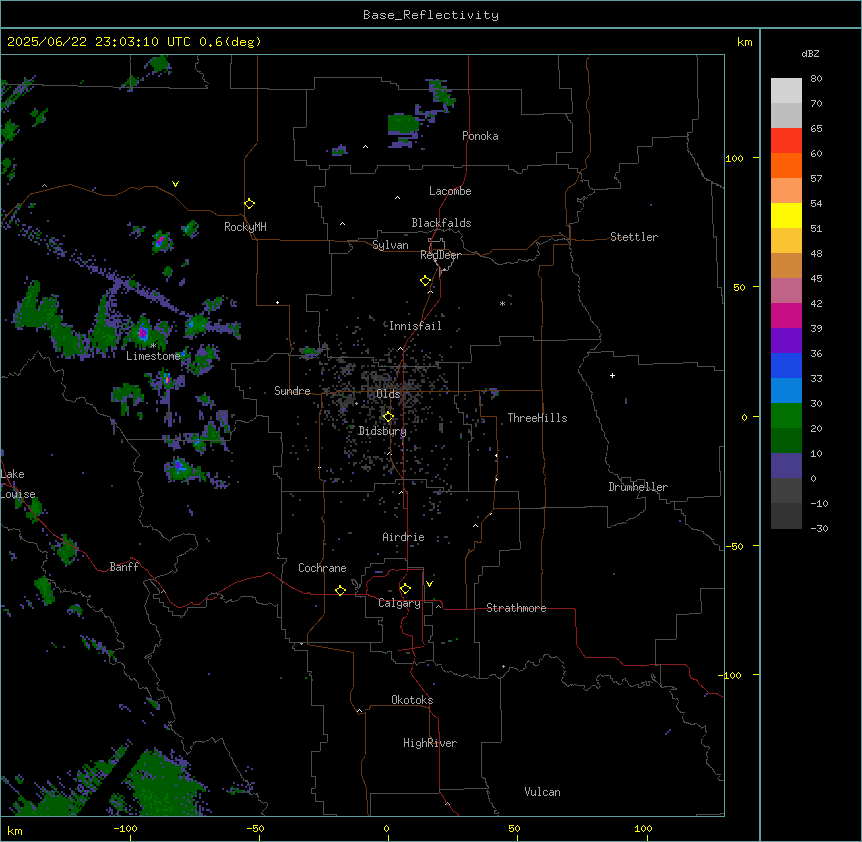The image size is (862, 842).
Task: Select the yellow 51-54 dBZ legend swatch
Action: 786,215
